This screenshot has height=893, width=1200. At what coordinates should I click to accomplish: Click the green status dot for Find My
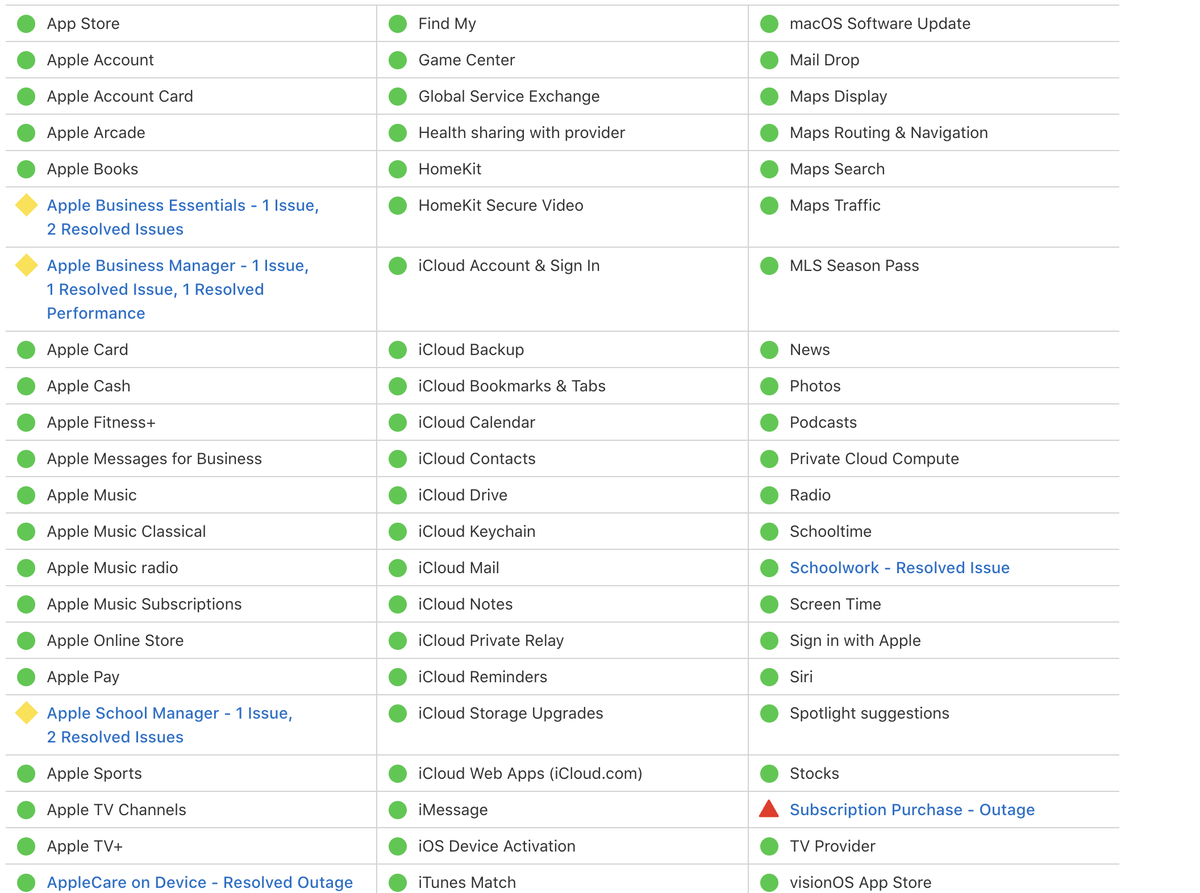point(398,23)
